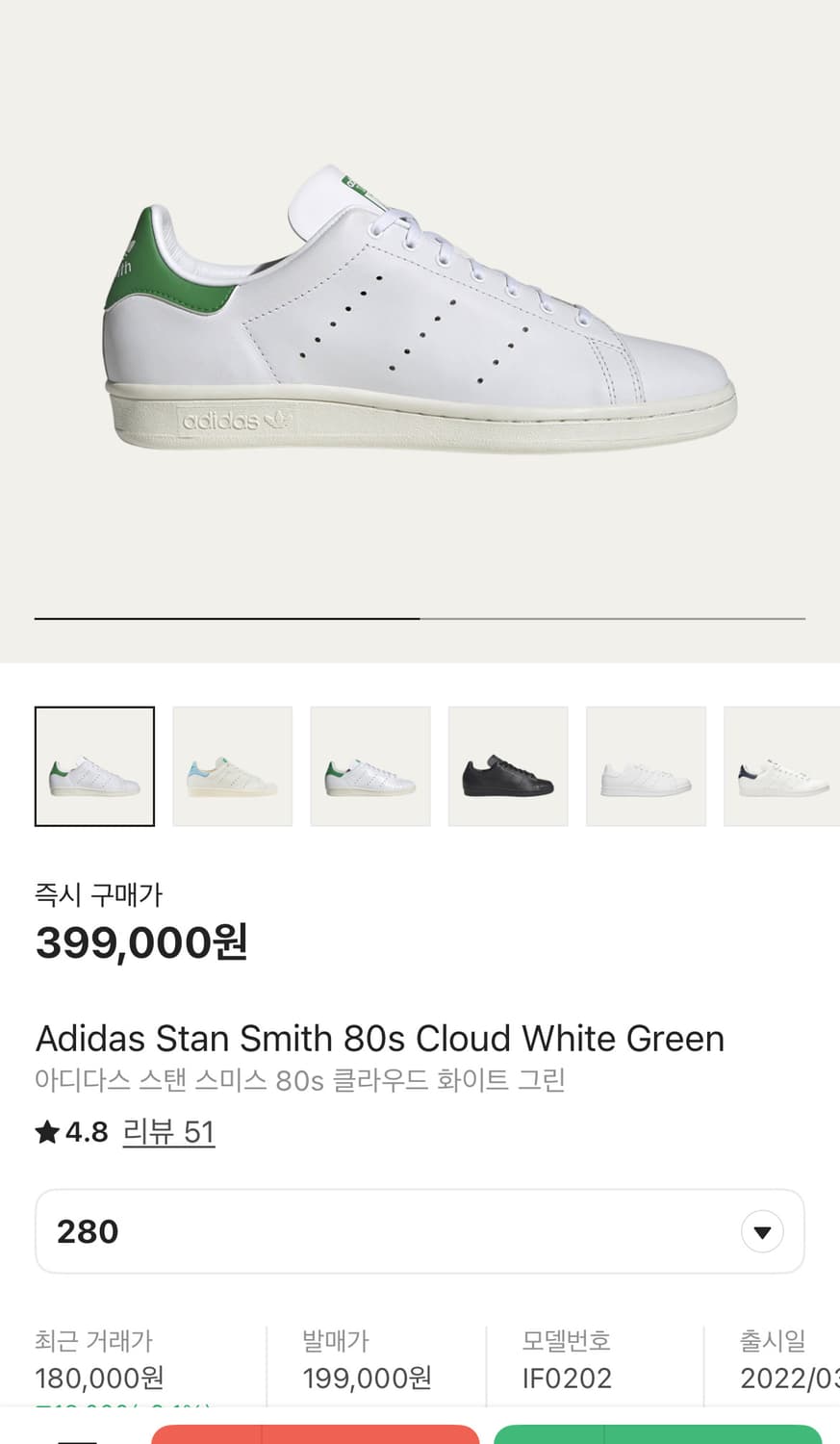Viewport: 840px width, 1444px height.
Task: Tap the Adidas Stan Smith 80s title
Action: click(x=379, y=1039)
